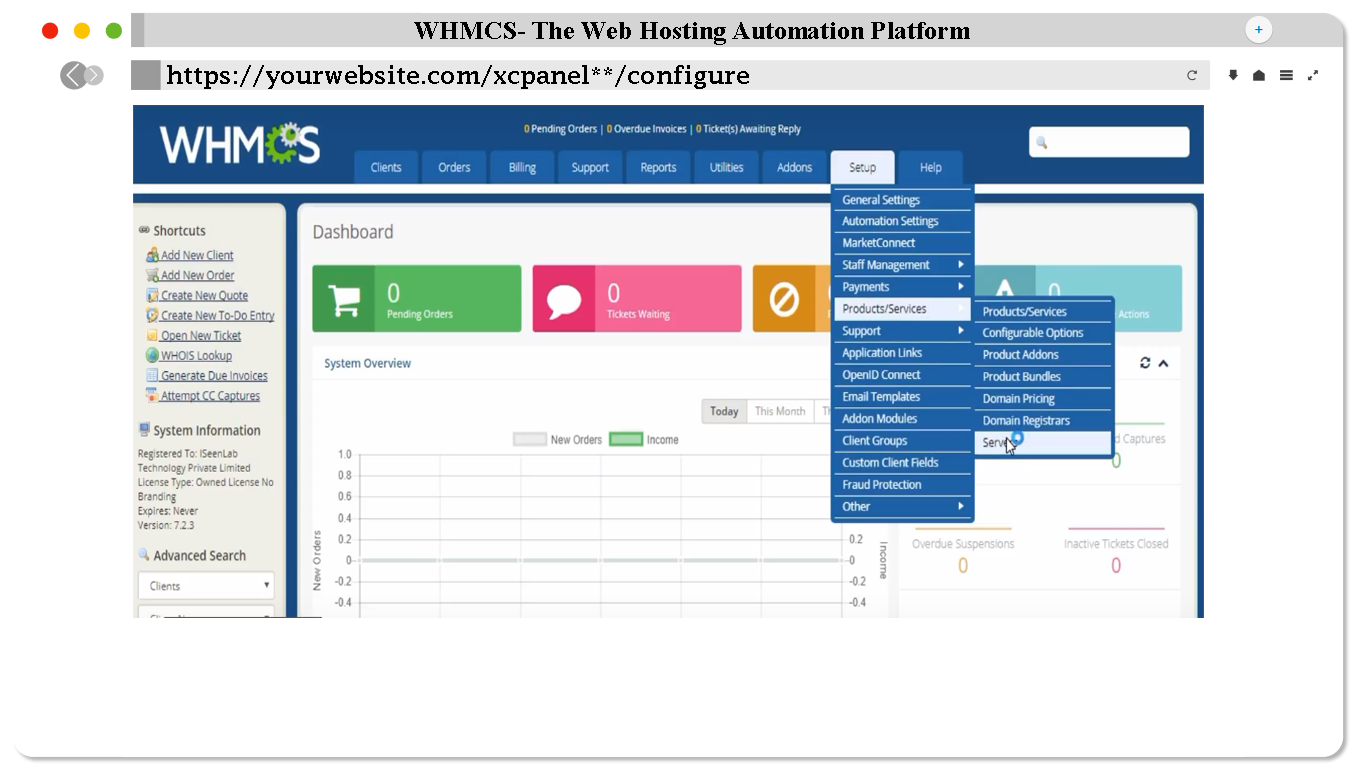Click the browser reload icon in the address bar

[1192, 75]
